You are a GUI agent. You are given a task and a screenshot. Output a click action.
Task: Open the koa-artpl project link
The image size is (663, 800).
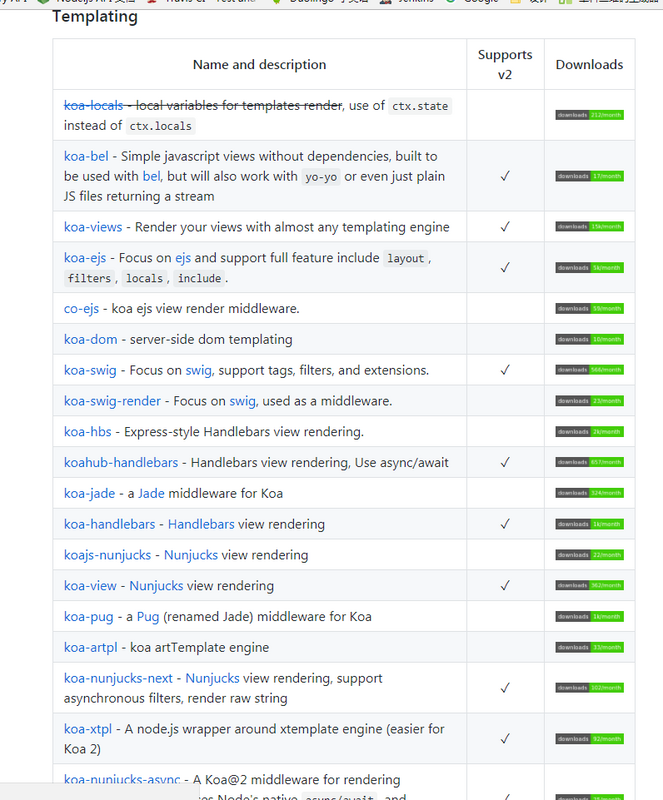(92, 647)
